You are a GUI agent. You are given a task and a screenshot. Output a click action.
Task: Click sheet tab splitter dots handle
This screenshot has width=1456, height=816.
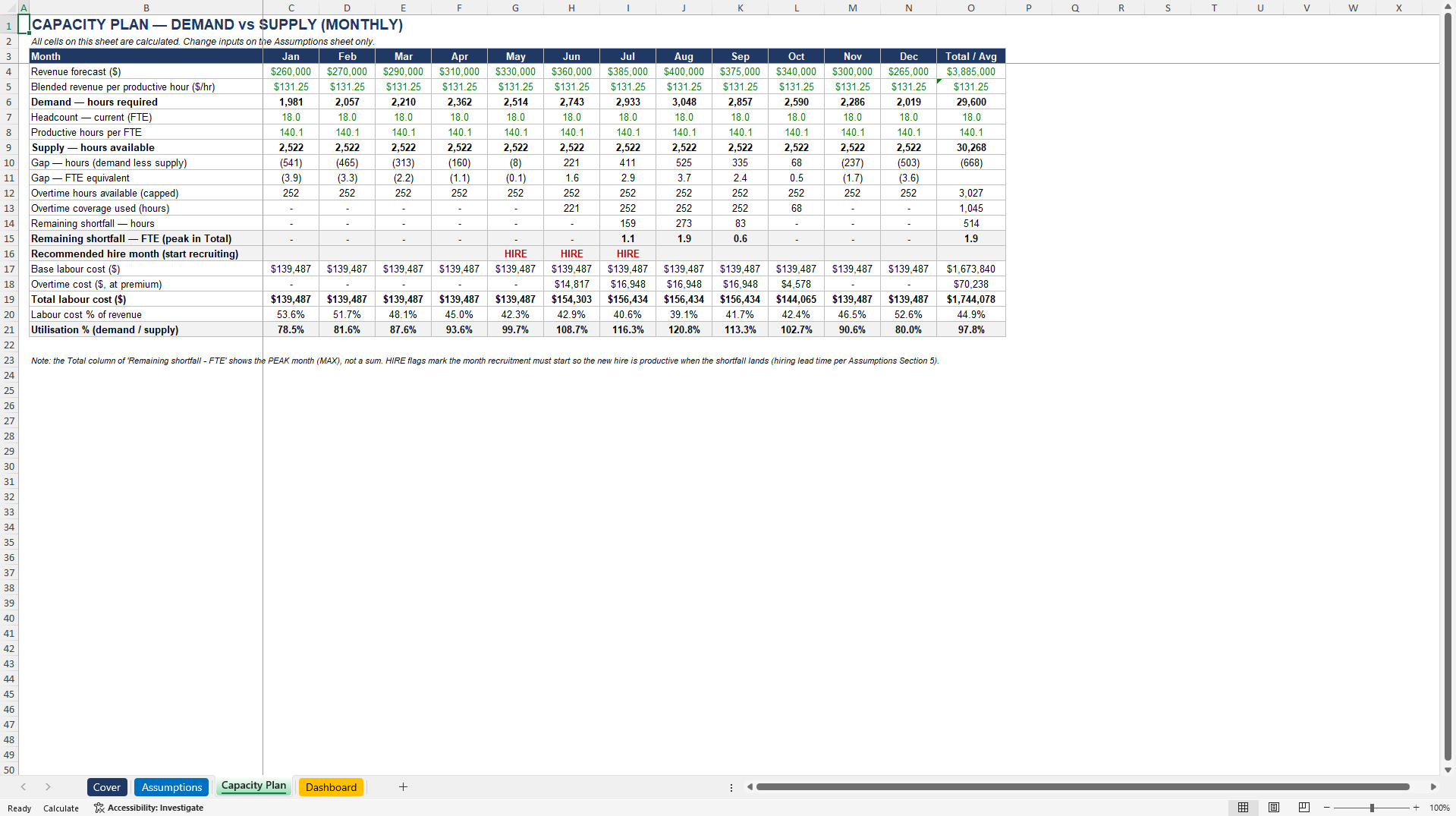click(x=731, y=787)
